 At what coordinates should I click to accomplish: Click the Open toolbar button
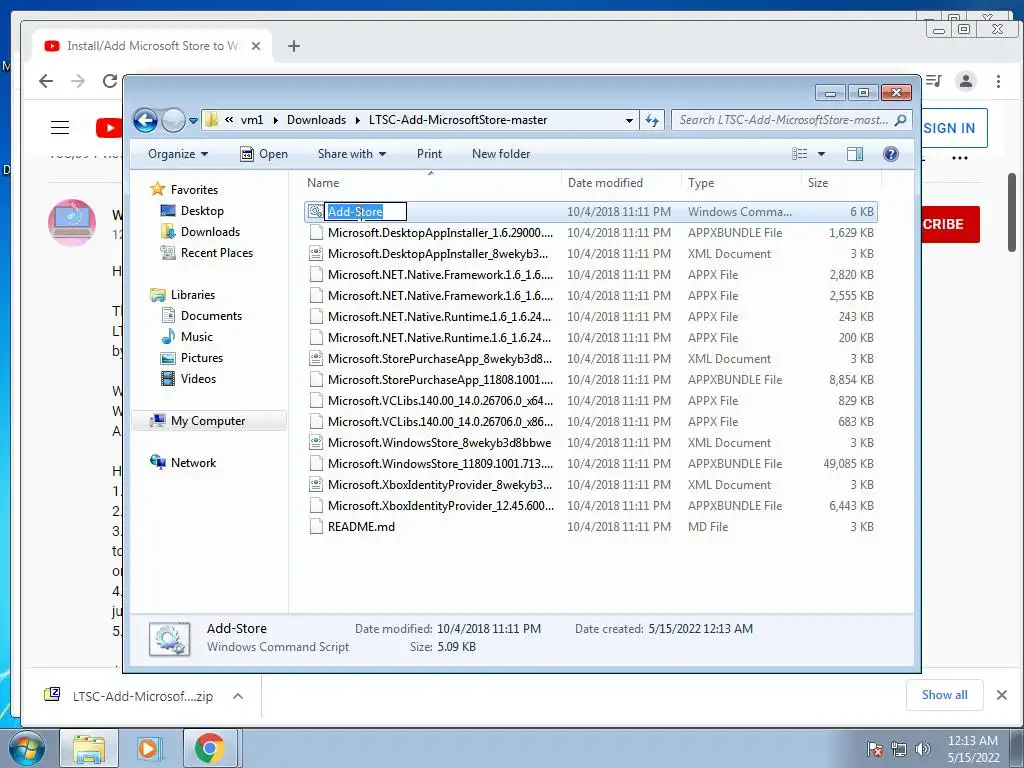264,154
